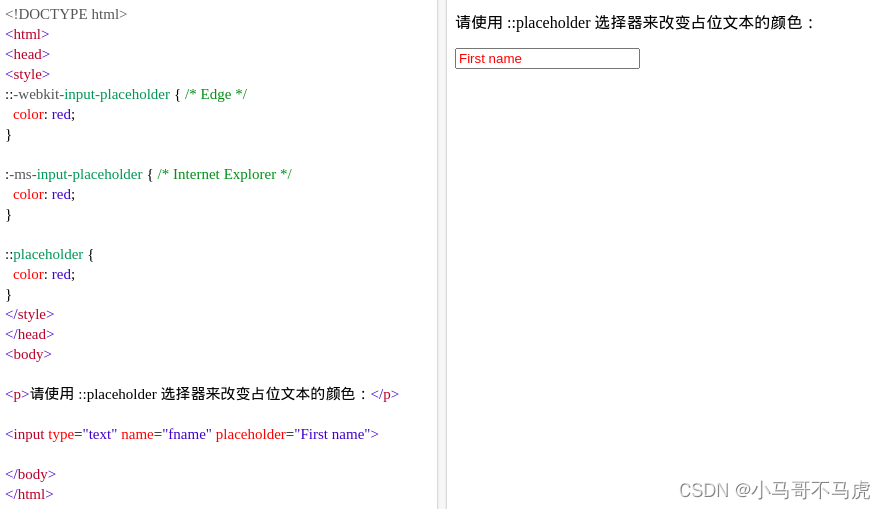Click the '</html>' closing tag line
The image size is (885, 509).
tap(29, 494)
